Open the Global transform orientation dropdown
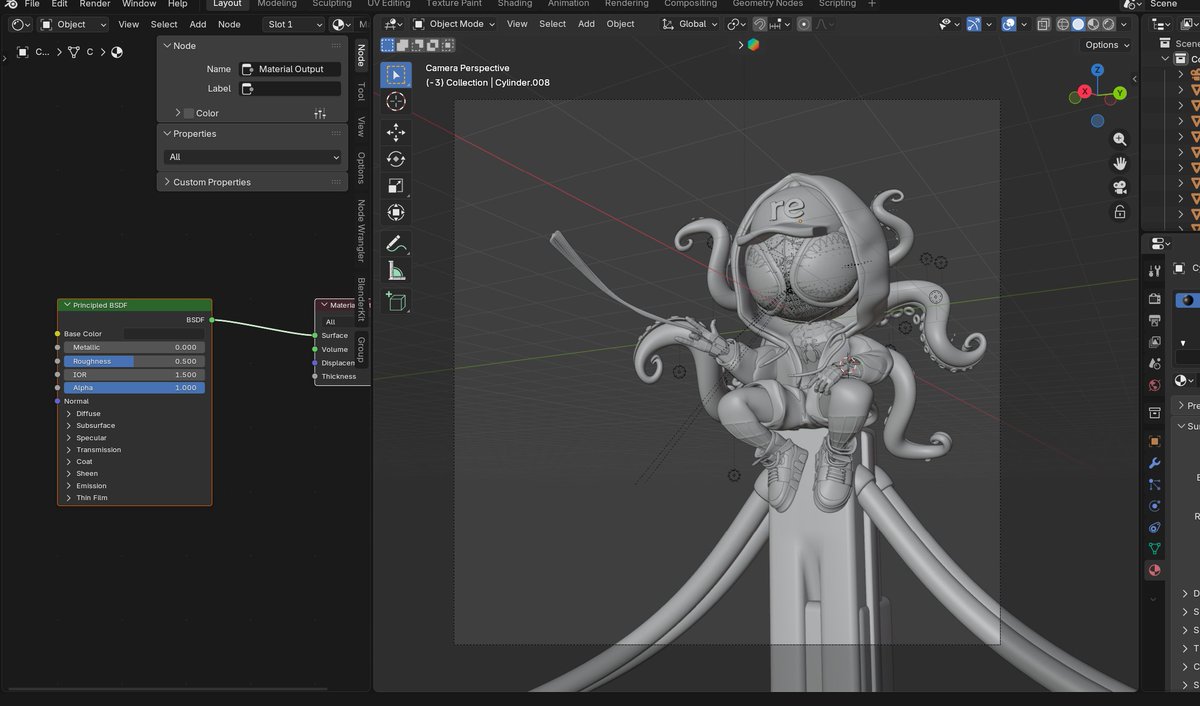 (691, 24)
